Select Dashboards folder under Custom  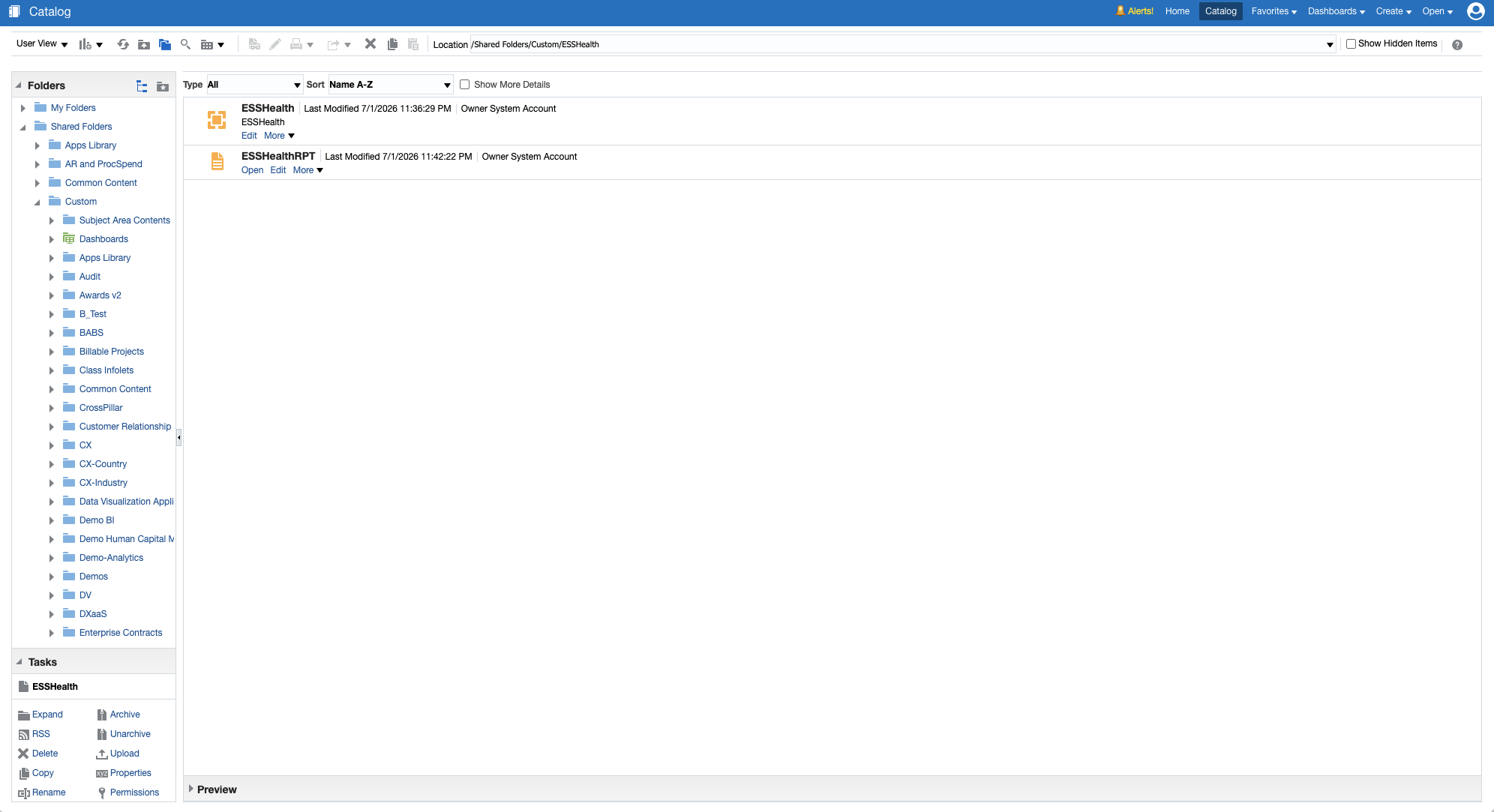coord(103,239)
